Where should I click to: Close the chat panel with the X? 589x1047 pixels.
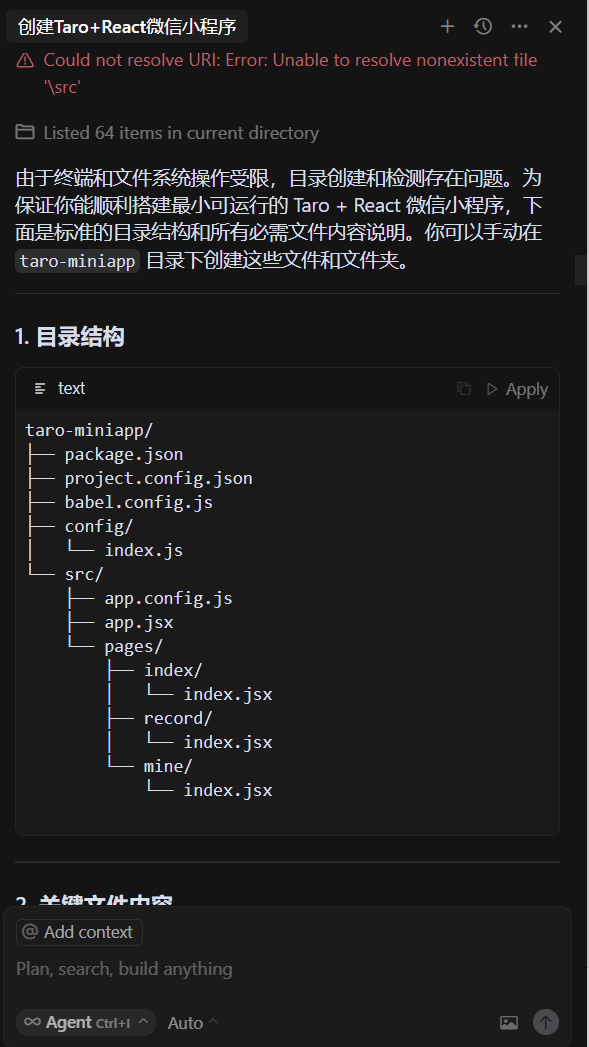click(555, 27)
